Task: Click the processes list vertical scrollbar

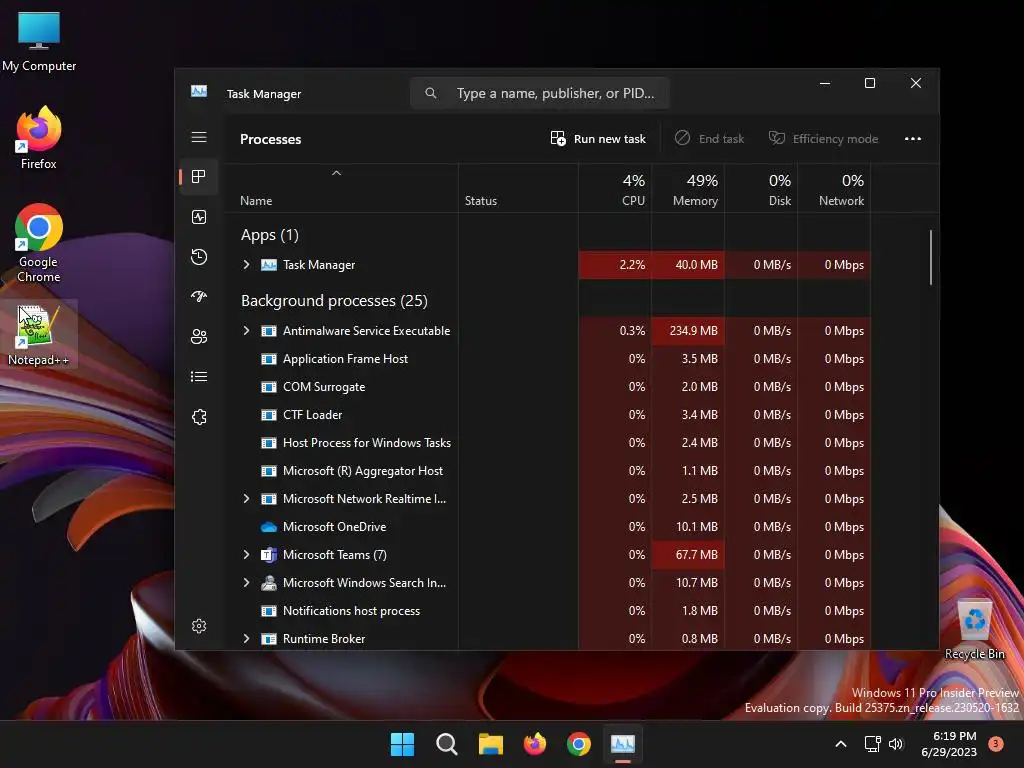Action: click(x=931, y=257)
